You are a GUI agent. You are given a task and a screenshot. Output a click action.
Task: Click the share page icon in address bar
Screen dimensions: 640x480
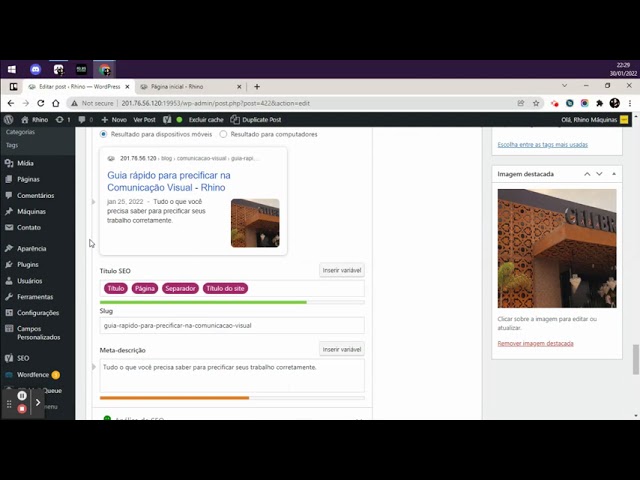521,103
